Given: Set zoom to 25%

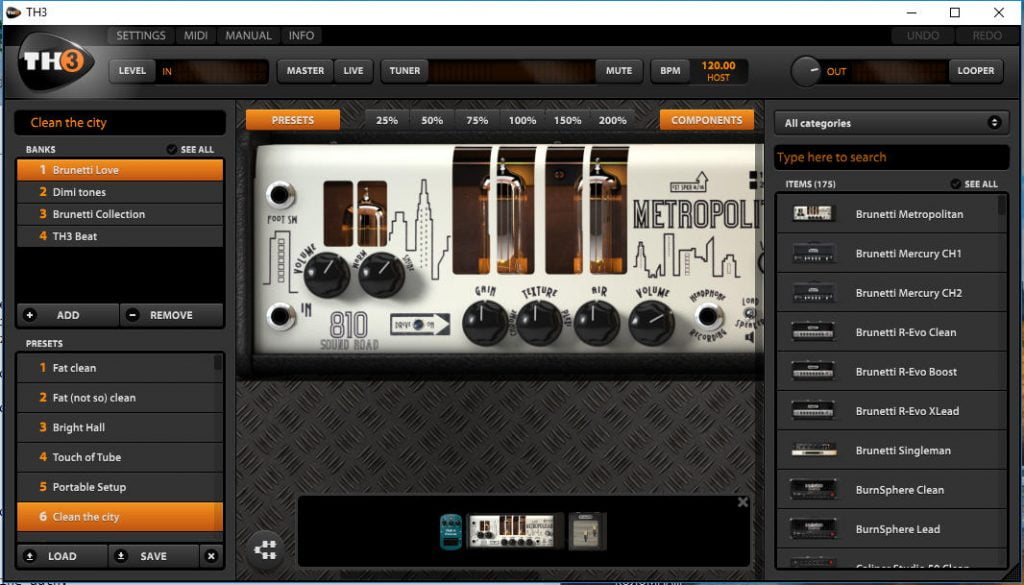Looking at the screenshot, I should 387,120.
